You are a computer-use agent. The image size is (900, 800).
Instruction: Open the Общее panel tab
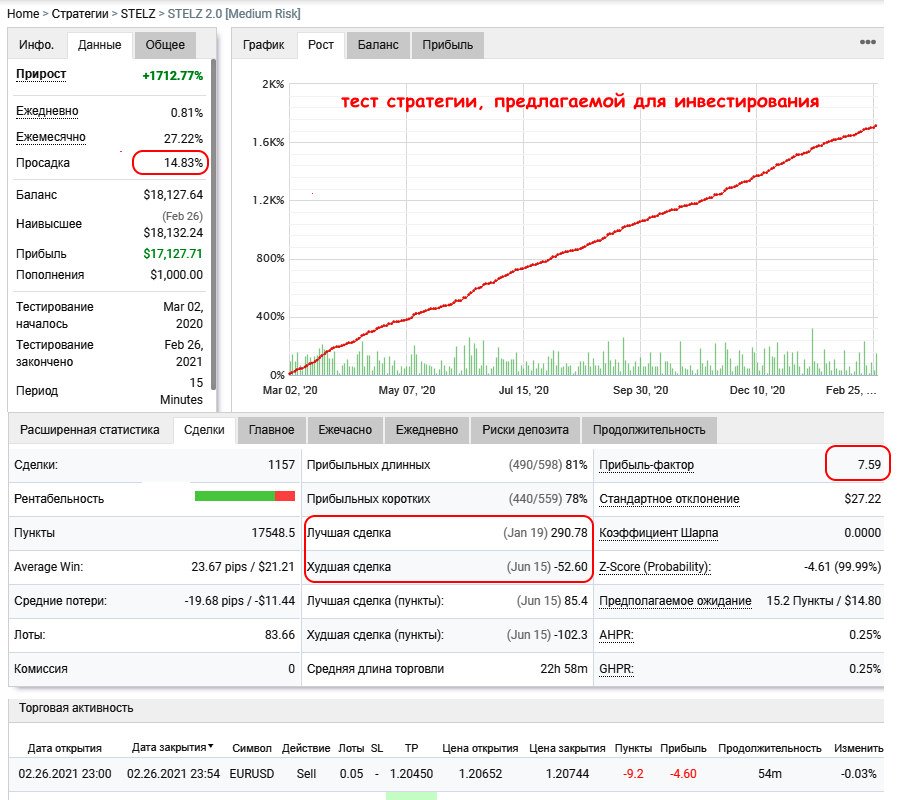click(165, 45)
